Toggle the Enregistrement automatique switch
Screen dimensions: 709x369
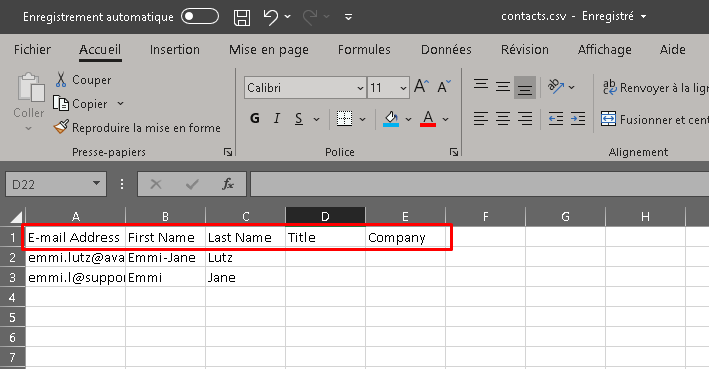pyautogui.click(x=200, y=17)
